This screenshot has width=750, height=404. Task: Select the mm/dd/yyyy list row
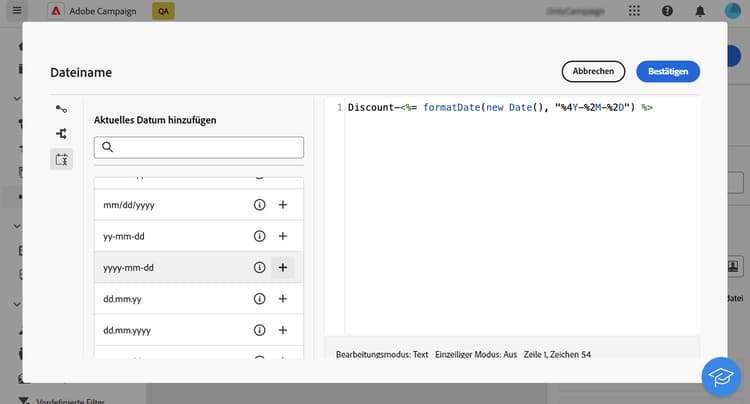(199, 205)
